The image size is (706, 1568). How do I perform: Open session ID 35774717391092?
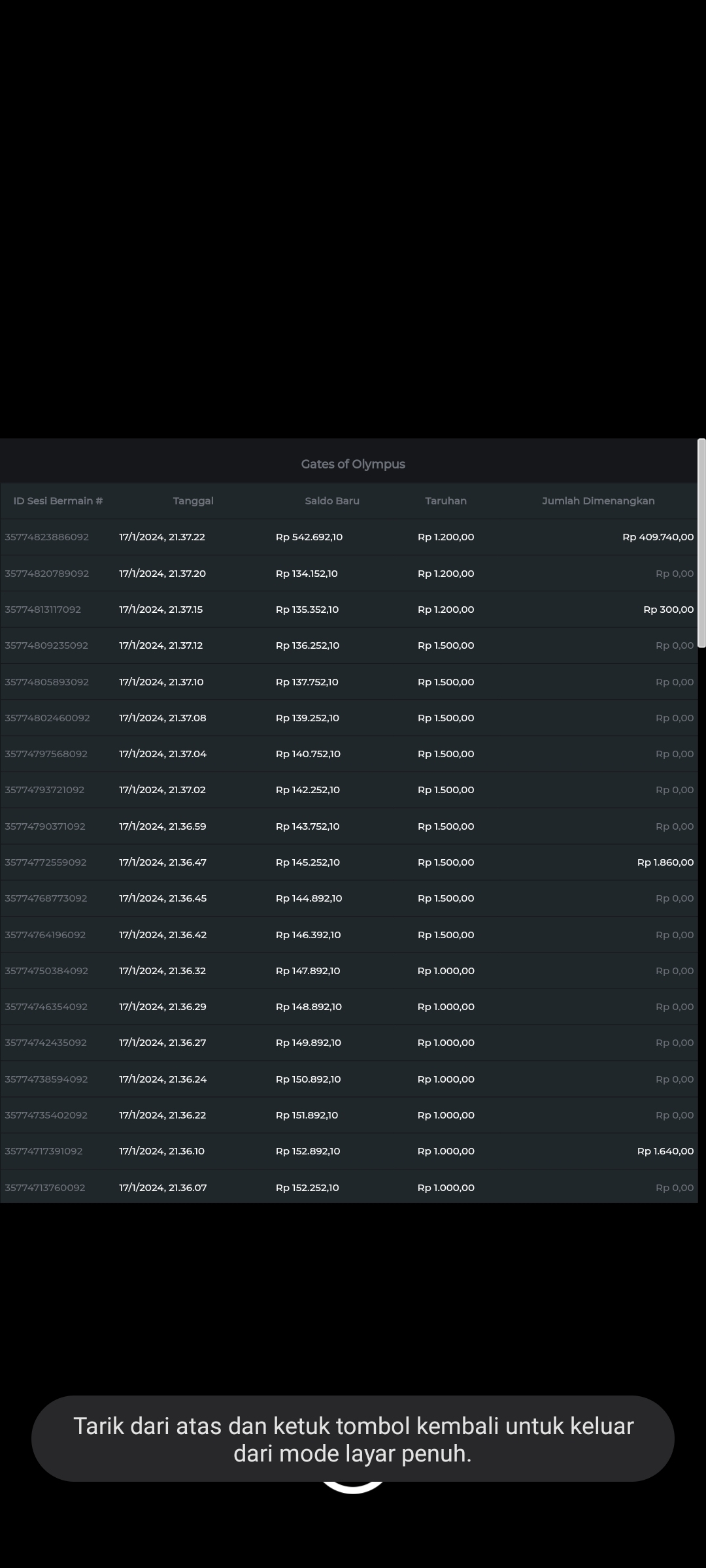click(x=44, y=1151)
